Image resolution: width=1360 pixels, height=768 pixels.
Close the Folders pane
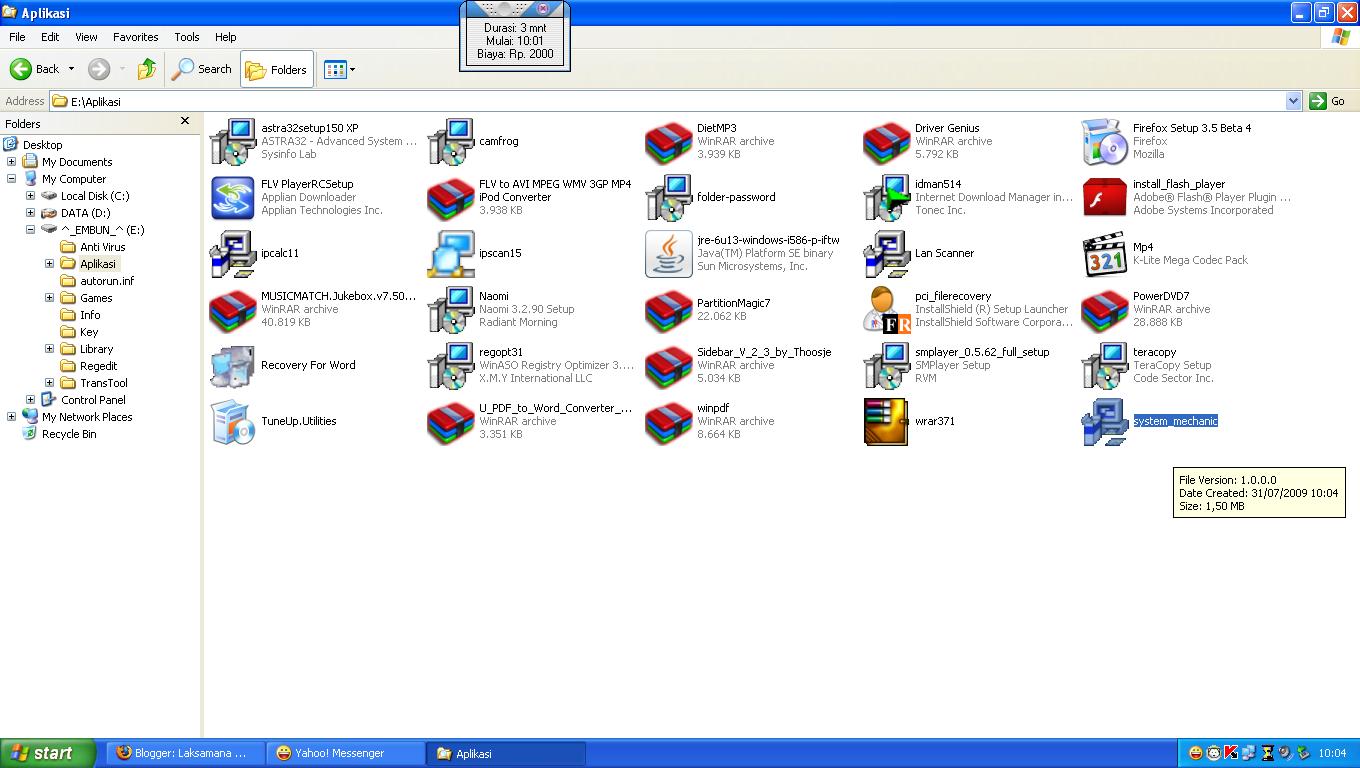click(184, 121)
